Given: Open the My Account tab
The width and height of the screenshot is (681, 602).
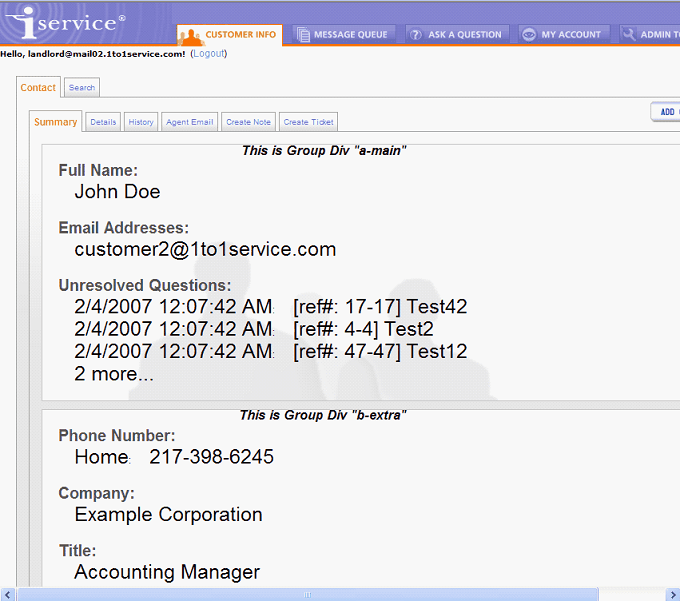Looking at the screenshot, I should click(x=564, y=34).
